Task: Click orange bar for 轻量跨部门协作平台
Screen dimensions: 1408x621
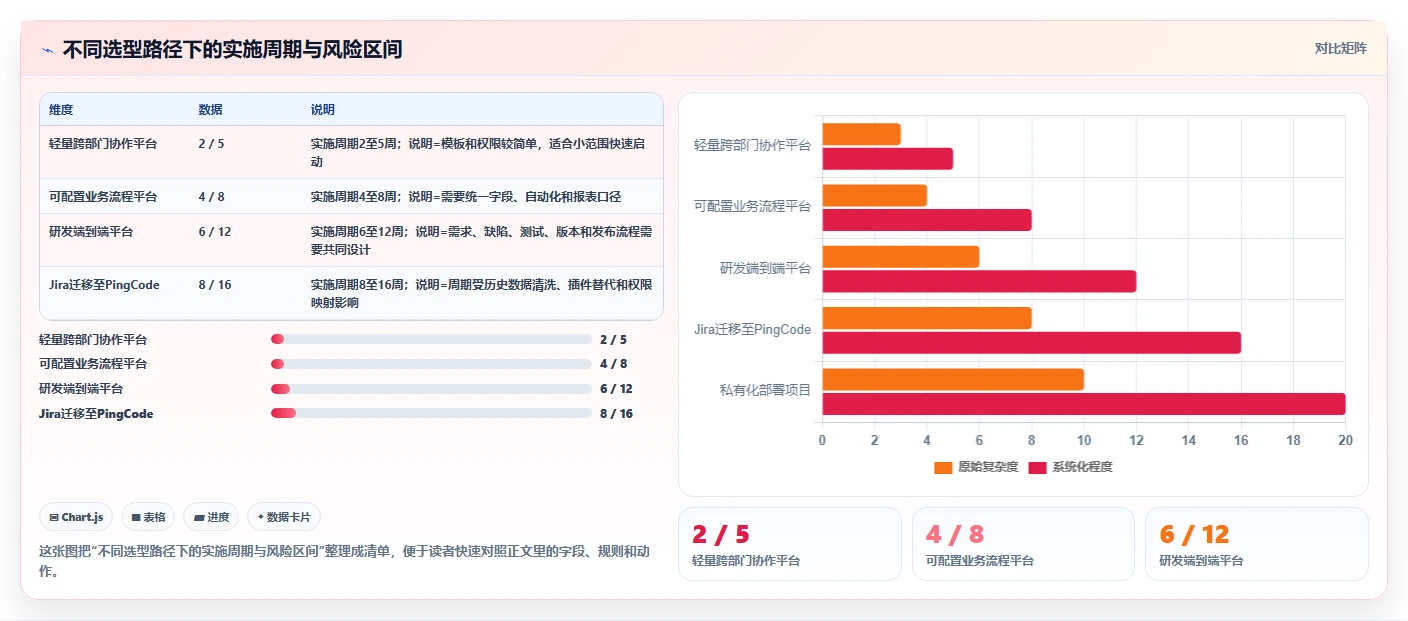Action: 861,134
